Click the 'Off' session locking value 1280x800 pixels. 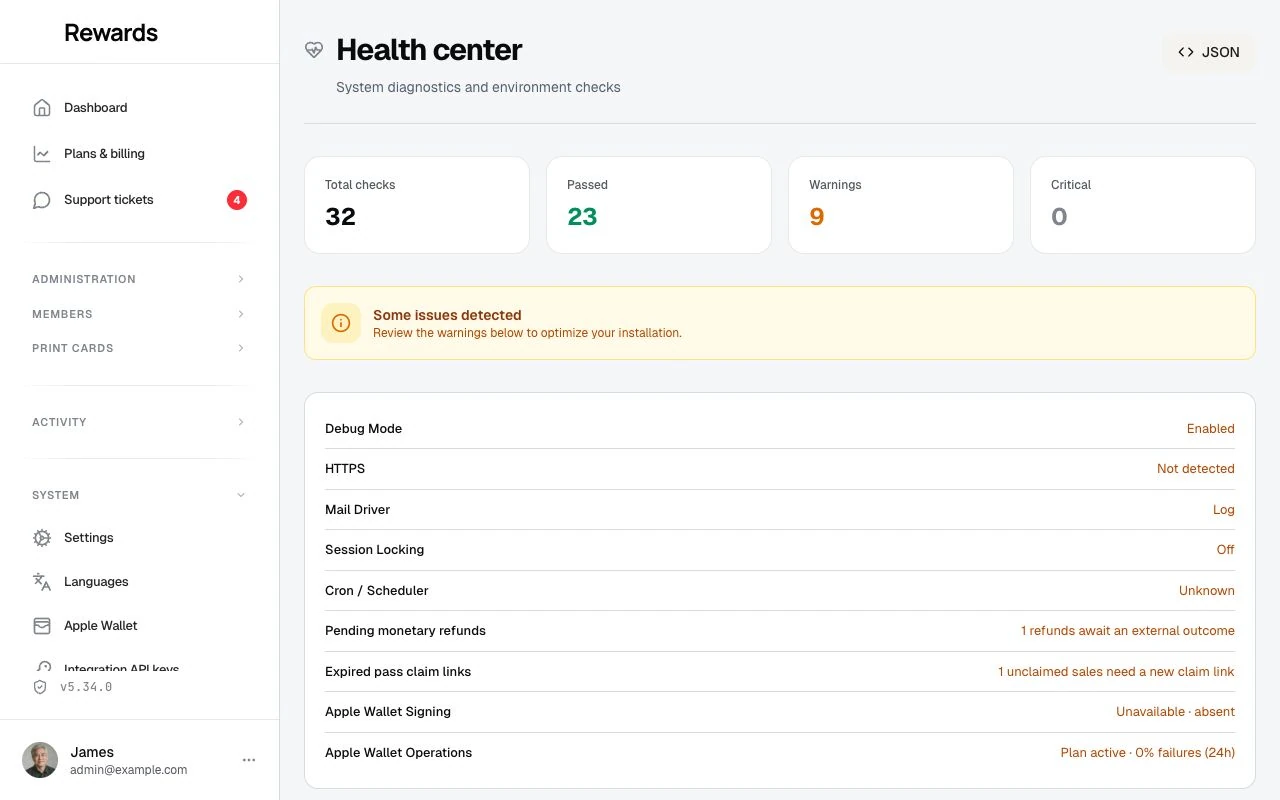point(1226,550)
